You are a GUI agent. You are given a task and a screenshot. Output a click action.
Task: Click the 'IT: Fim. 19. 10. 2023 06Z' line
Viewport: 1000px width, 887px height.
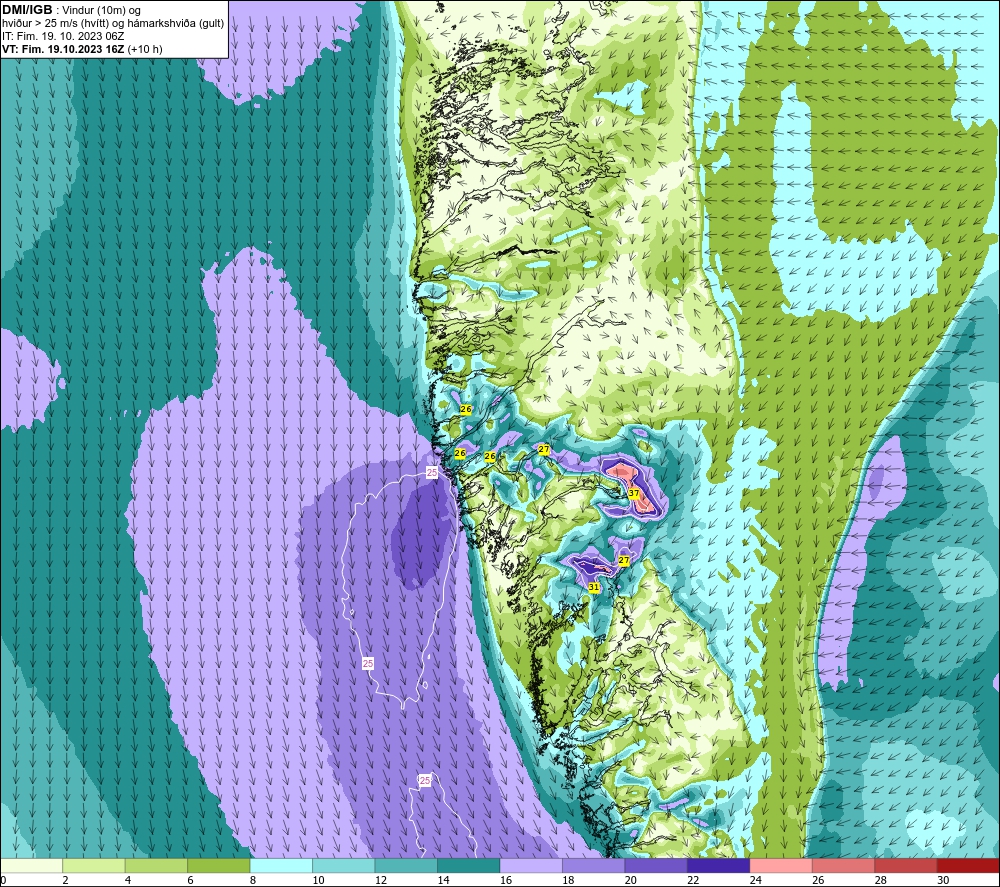63,36
